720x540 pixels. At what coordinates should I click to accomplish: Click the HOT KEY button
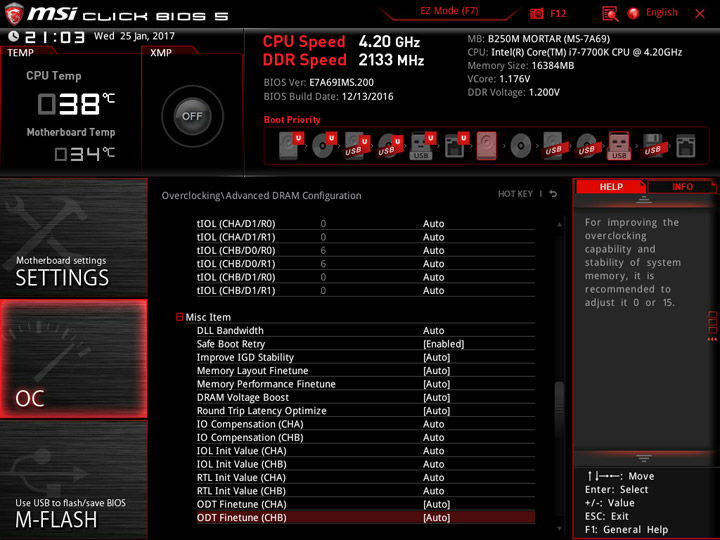[515, 194]
